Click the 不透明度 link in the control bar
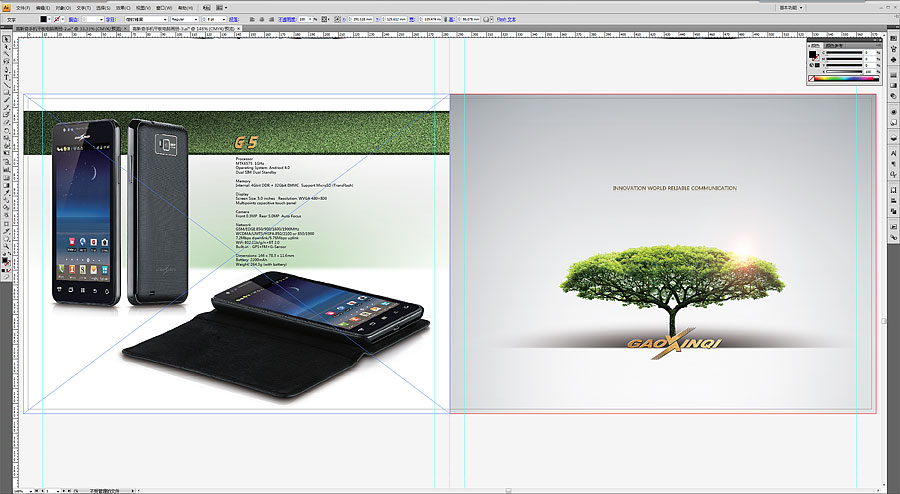 click(x=286, y=19)
